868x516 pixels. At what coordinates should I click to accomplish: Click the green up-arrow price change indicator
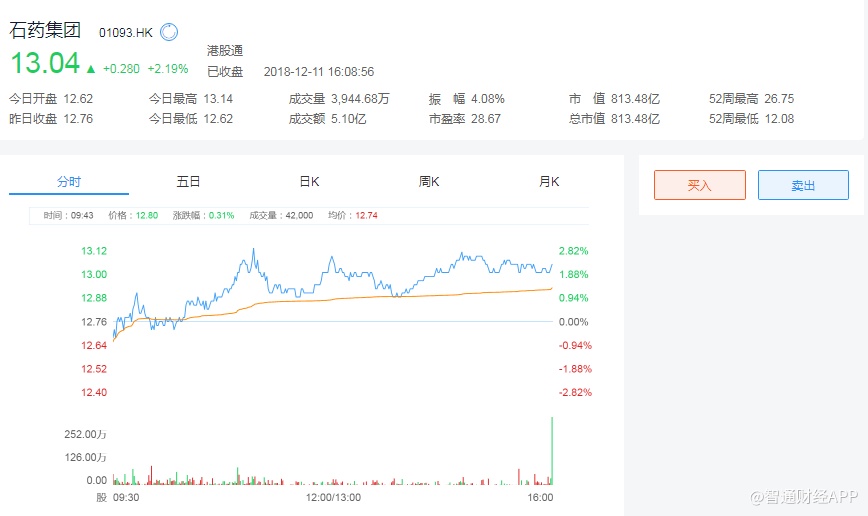pos(91,69)
